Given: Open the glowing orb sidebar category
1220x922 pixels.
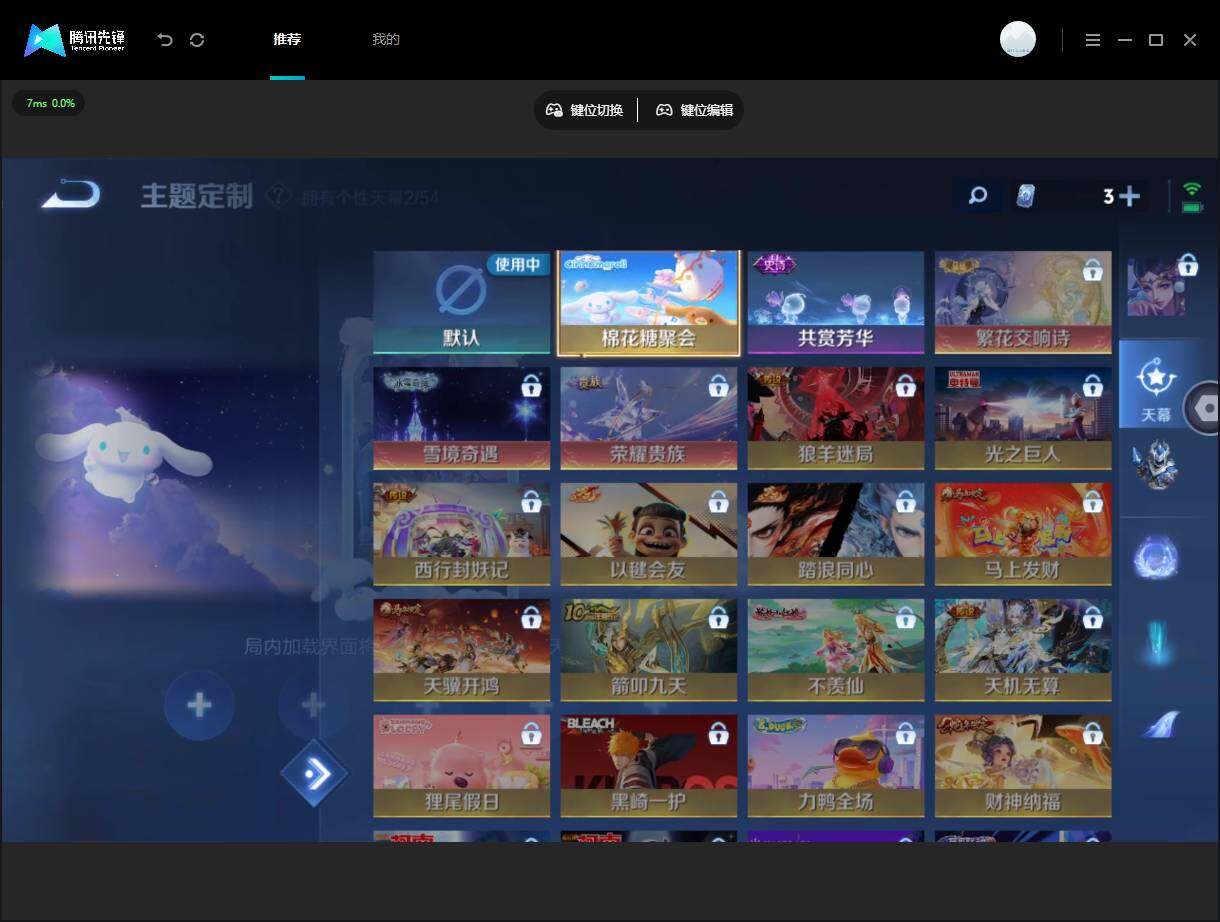Looking at the screenshot, I should point(1156,558).
